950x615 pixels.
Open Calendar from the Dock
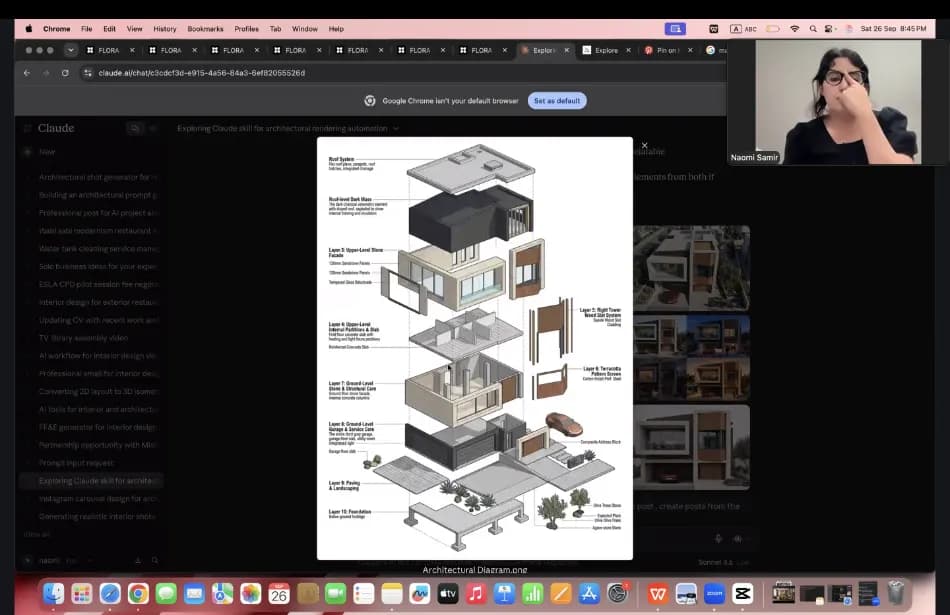pyautogui.click(x=279, y=594)
